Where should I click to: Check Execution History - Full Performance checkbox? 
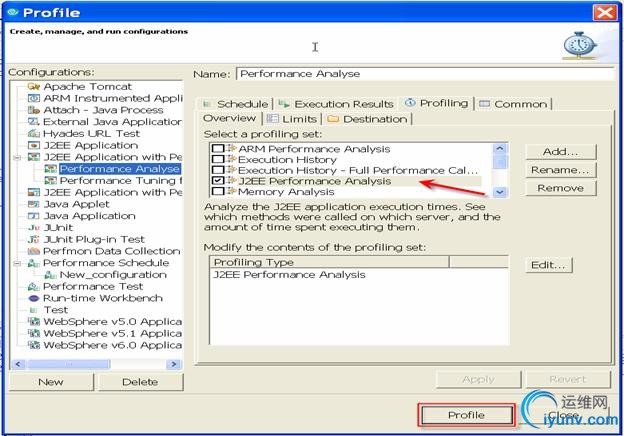pyautogui.click(x=218, y=170)
